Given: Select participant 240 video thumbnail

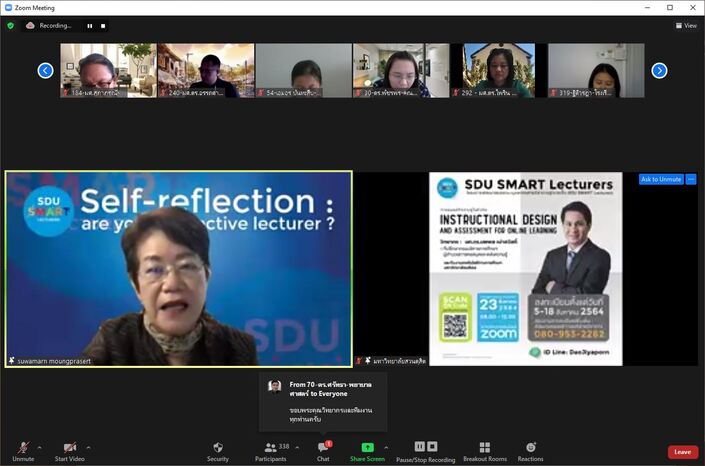Looking at the screenshot, I should (206, 70).
